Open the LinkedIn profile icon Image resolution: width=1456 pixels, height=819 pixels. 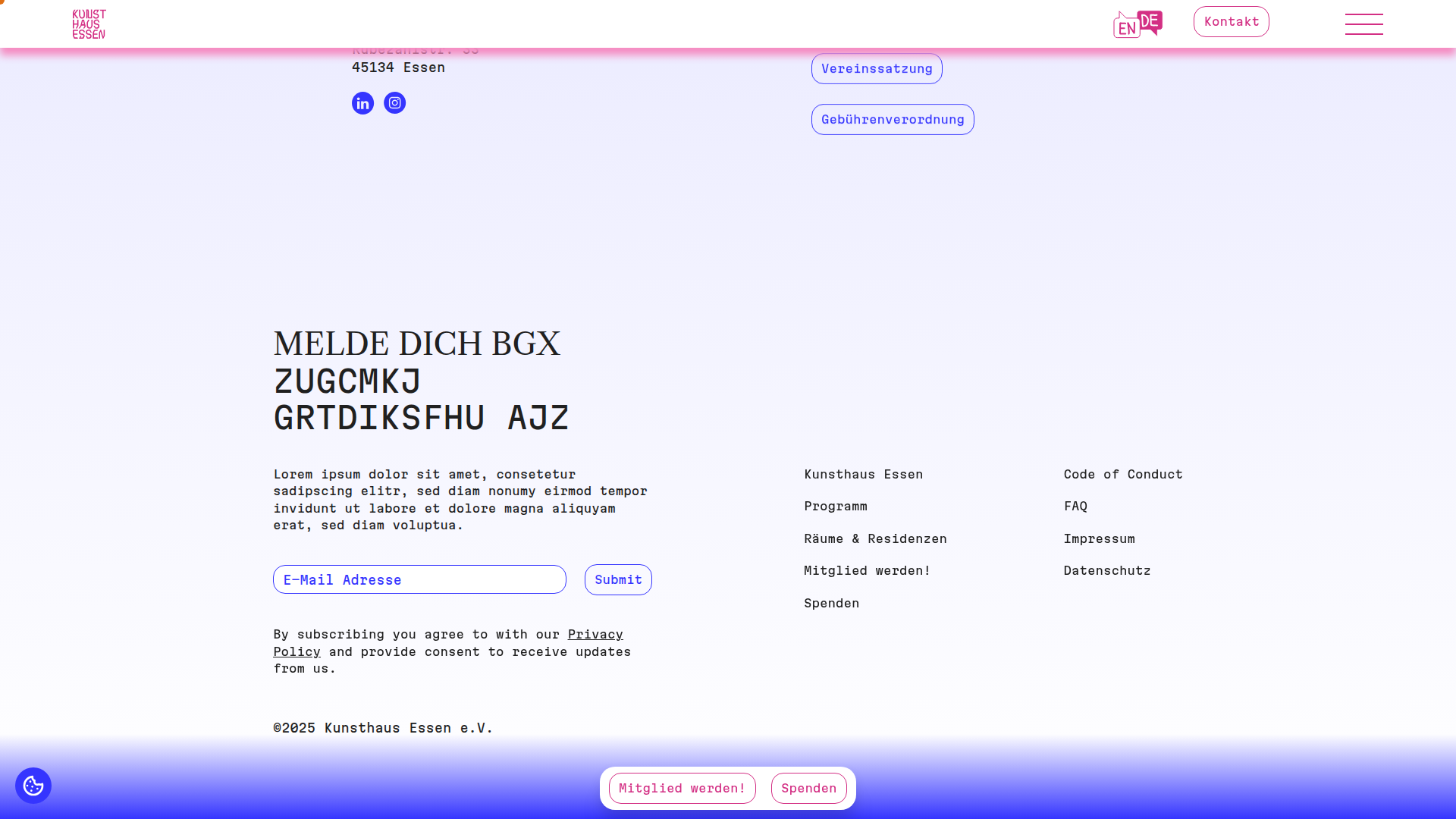(x=362, y=103)
